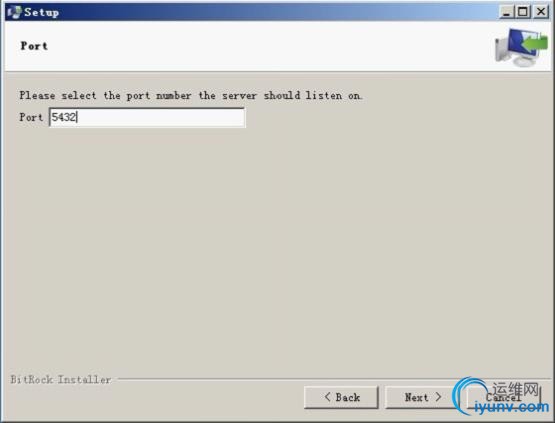Proceed to the next step with Next
This screenshot has height=423, width=555.
click(422, 397)
